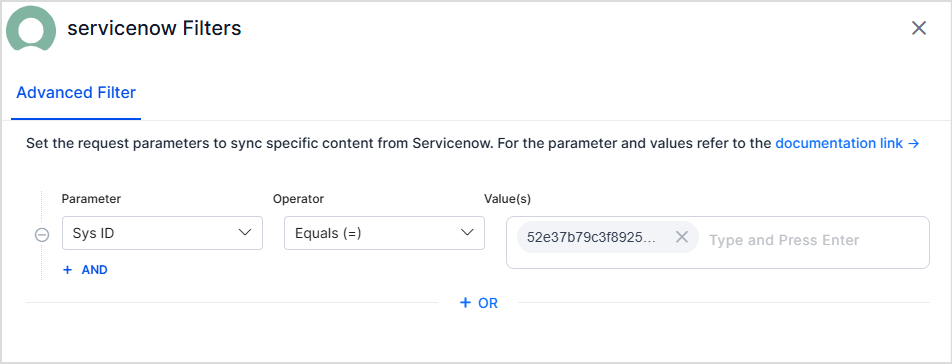
Task: Click the ServiceNow green logo icon
Action: coord(31,28)
